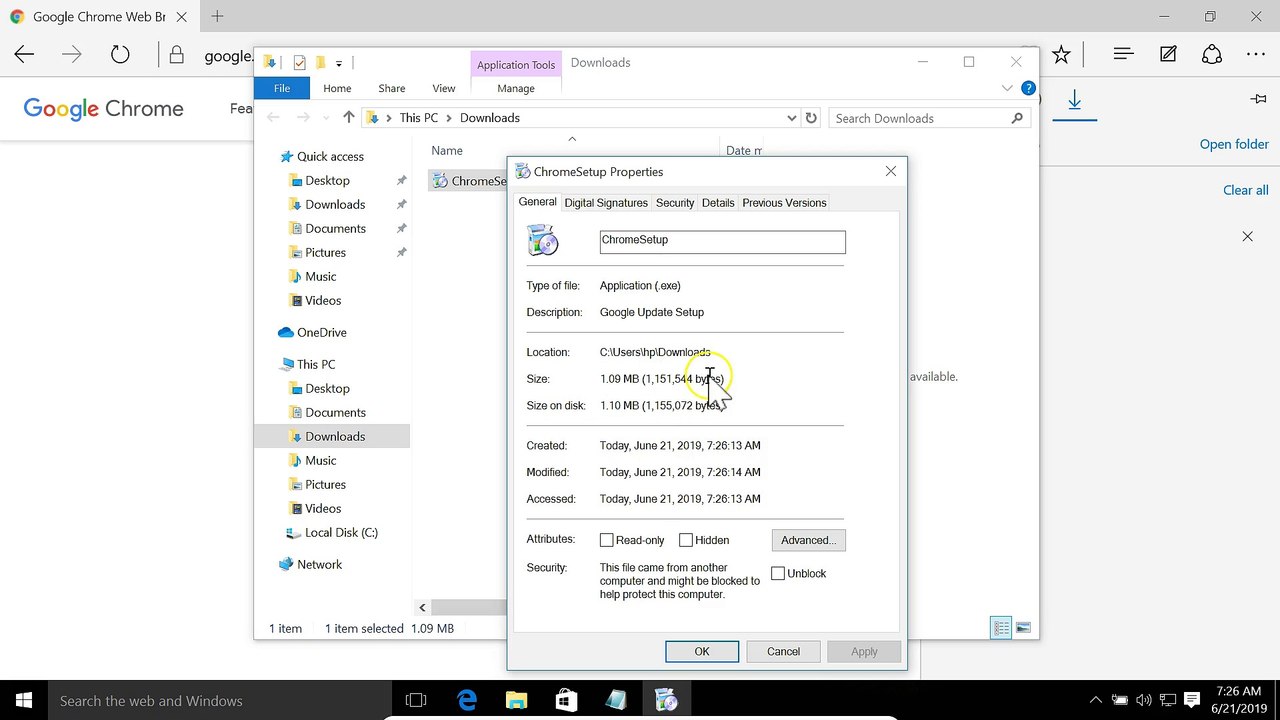The width and height of the screenshot is (1280, 720).
Task: Select Quick access in navigation pane
Action: tap(330, 156)
